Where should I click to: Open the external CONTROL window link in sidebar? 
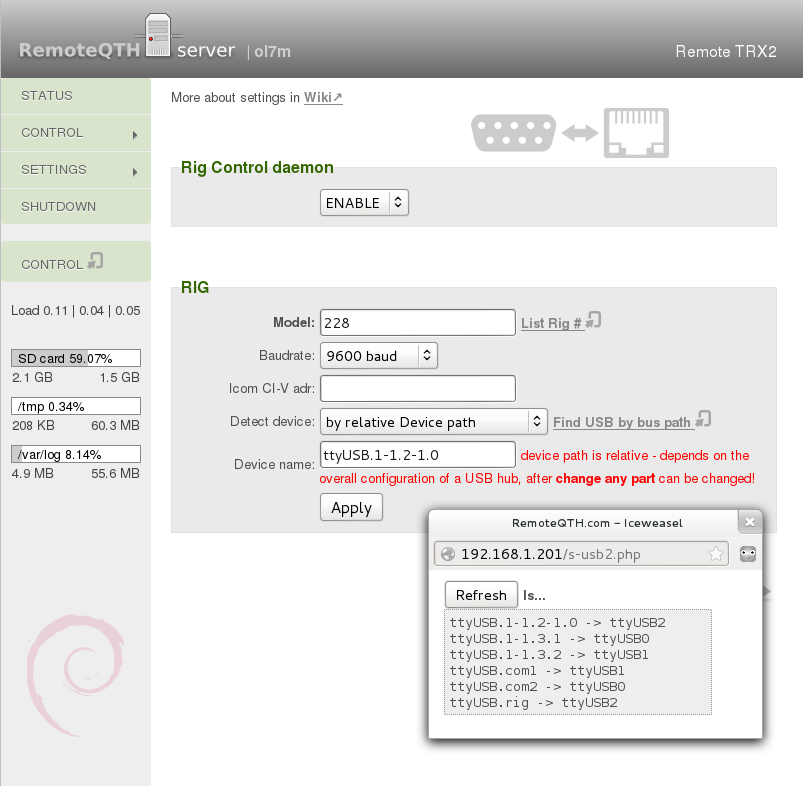[76, 262]
